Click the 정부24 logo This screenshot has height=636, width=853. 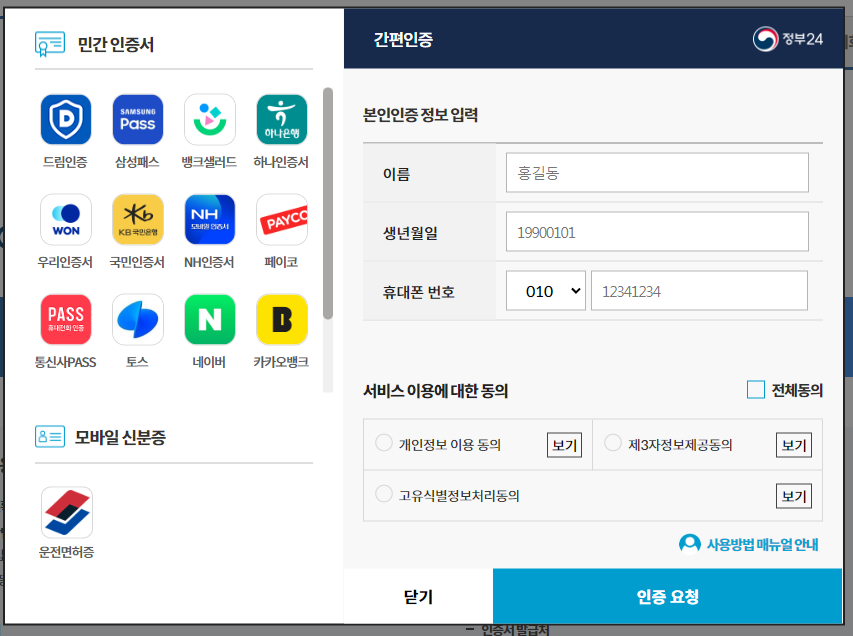coord(787,39)
